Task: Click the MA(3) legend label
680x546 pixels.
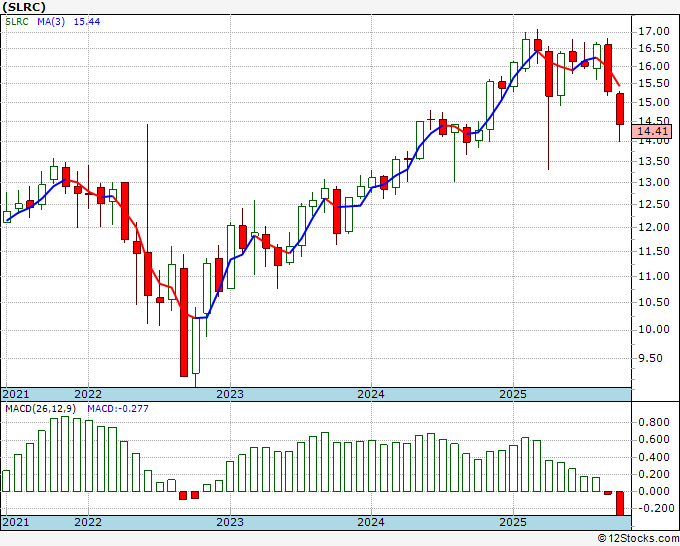Action: tap(51, 22)
